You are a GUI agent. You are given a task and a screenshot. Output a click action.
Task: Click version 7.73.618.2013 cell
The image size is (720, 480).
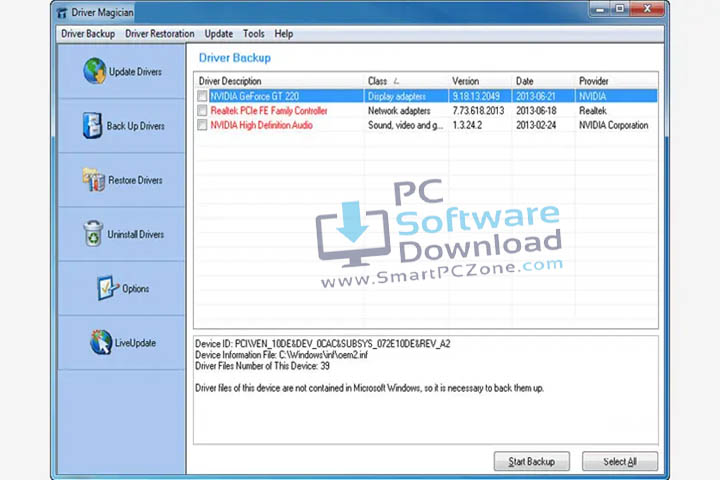click(478, 111)
